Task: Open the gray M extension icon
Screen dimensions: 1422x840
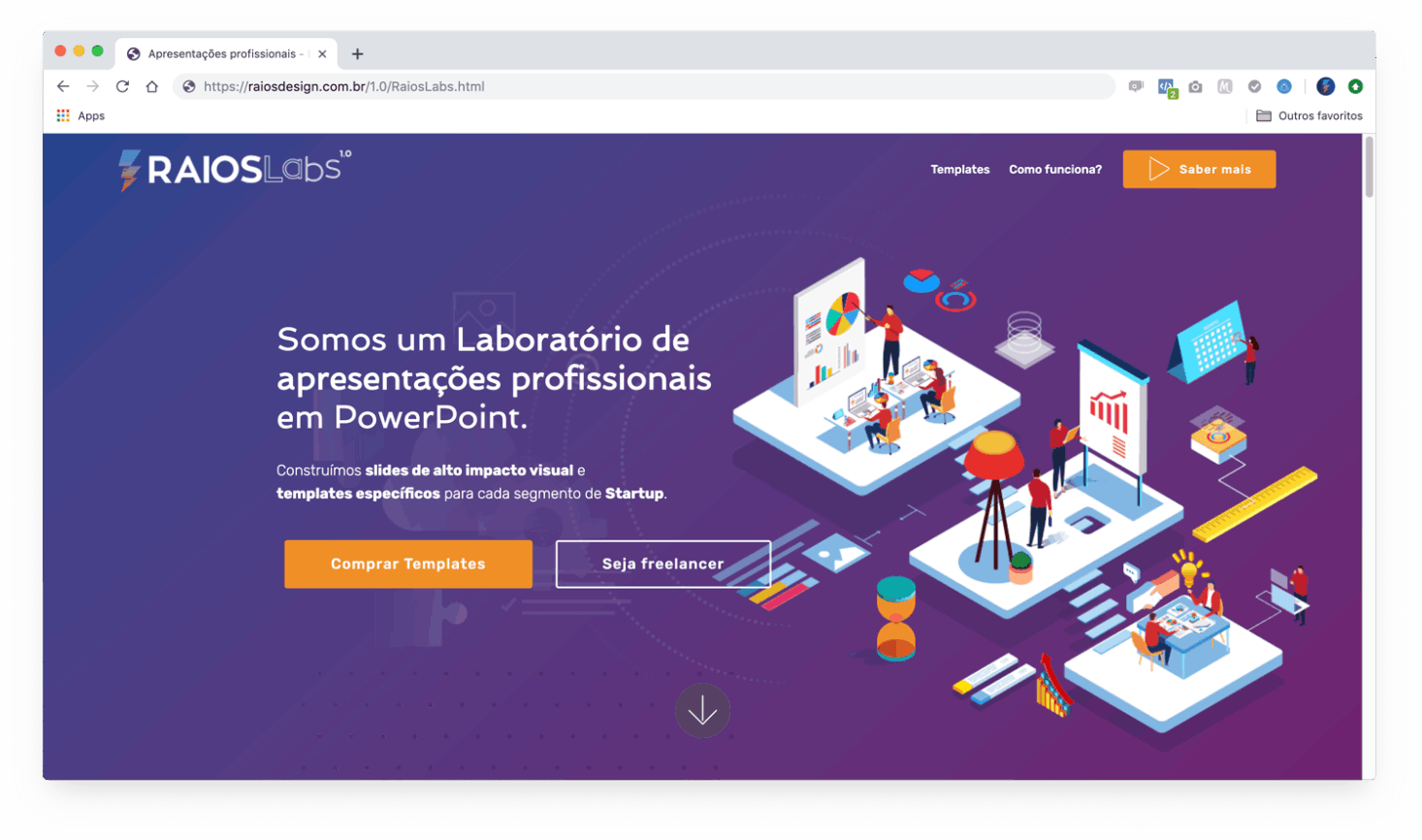Action: pyautogui.click(x=1225, y=86)
